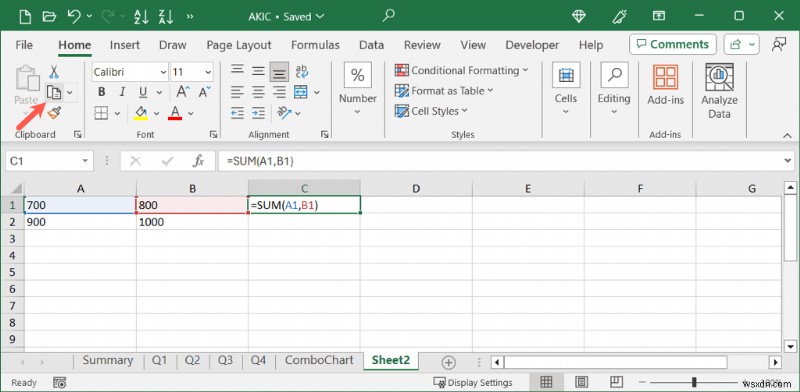Switch to the Insert tab
The image size is (800, 392).
(x=124, y=45)
